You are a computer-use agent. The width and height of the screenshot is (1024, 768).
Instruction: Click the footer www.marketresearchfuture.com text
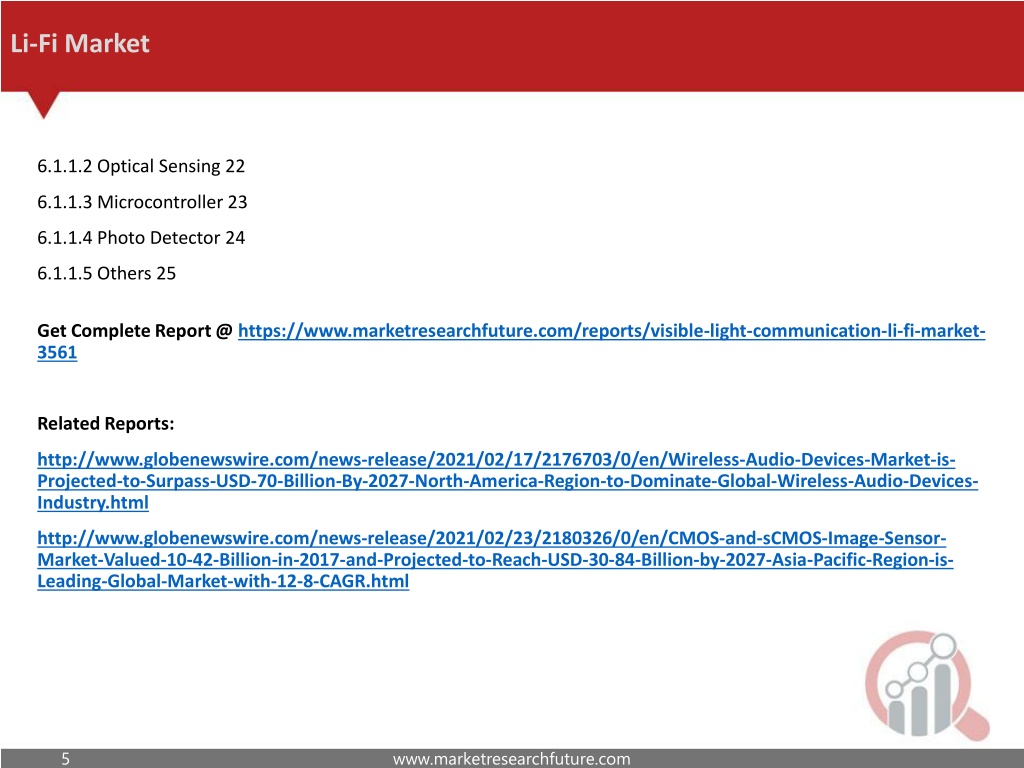point(511,759)
